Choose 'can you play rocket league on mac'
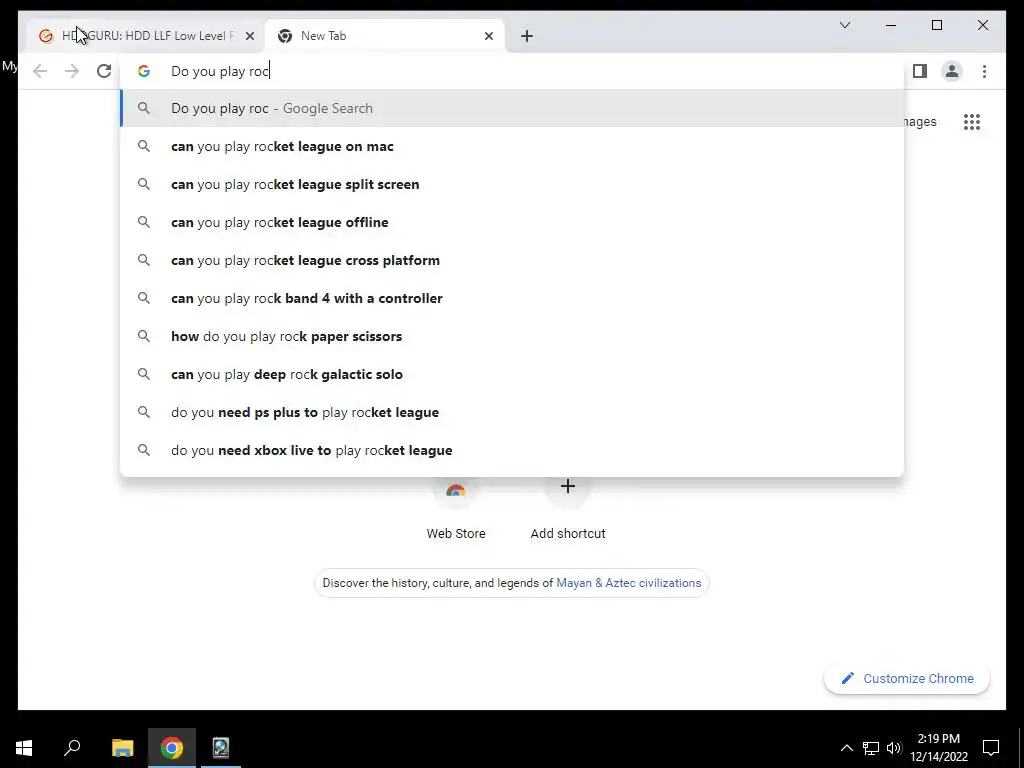The image size is (1024, 768). (512, 146)
